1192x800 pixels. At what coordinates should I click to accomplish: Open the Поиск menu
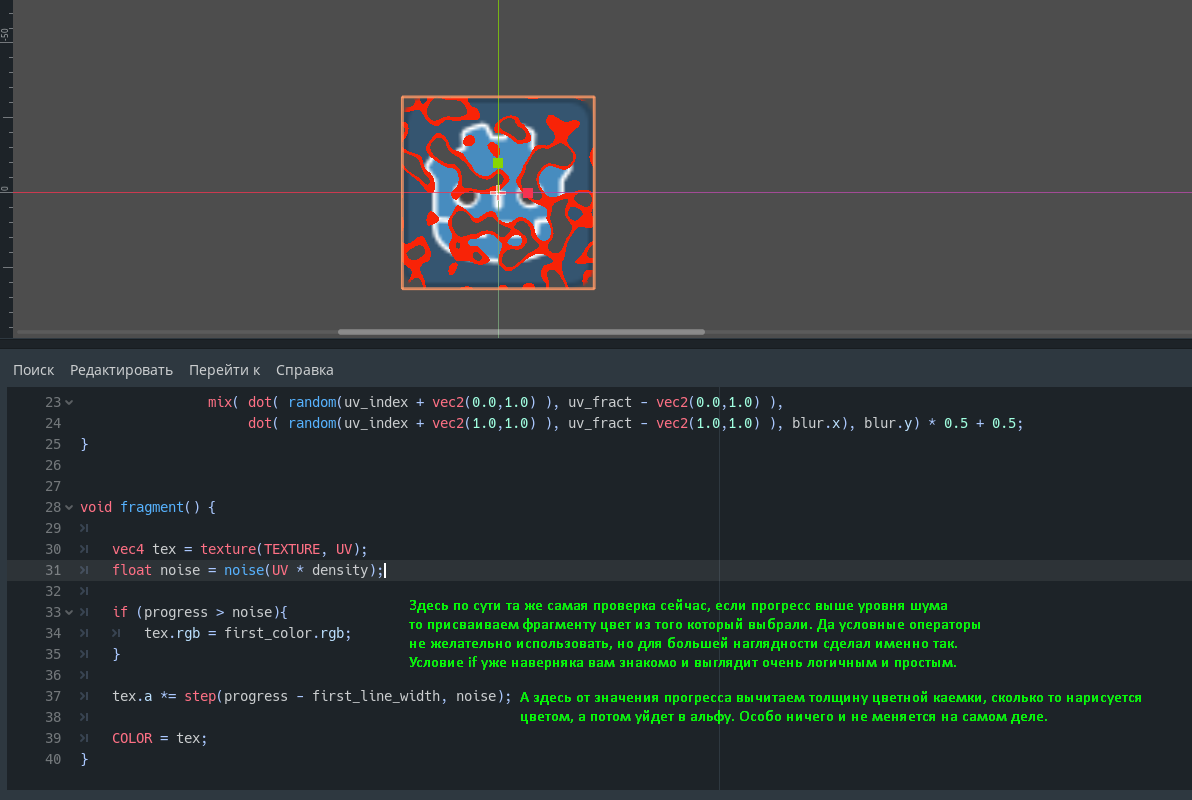tap(33, 370)
